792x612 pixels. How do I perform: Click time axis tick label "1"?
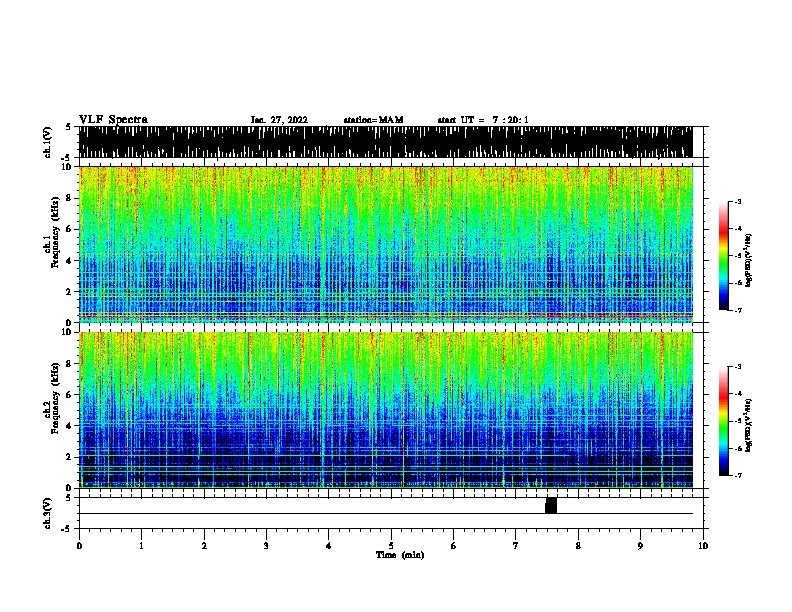coord(141,546)
